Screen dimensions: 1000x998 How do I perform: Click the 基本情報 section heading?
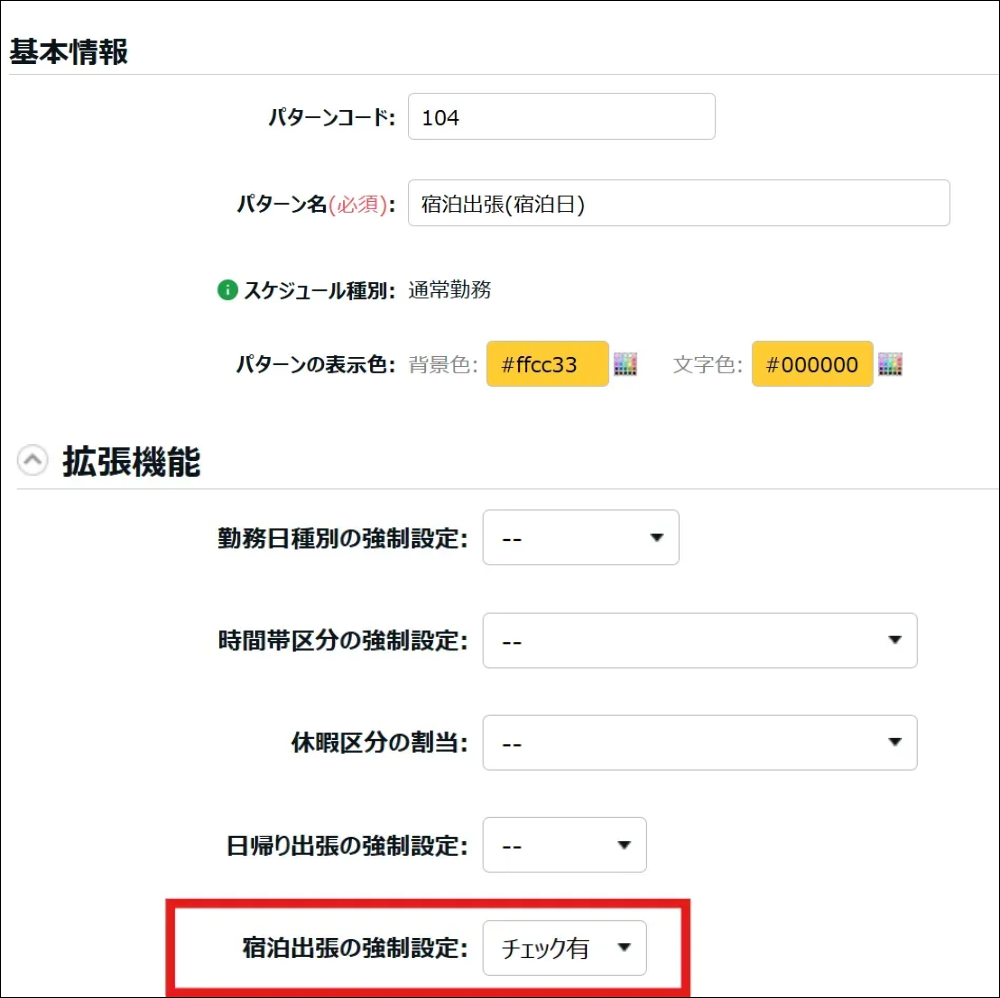(x=69, y=52)
